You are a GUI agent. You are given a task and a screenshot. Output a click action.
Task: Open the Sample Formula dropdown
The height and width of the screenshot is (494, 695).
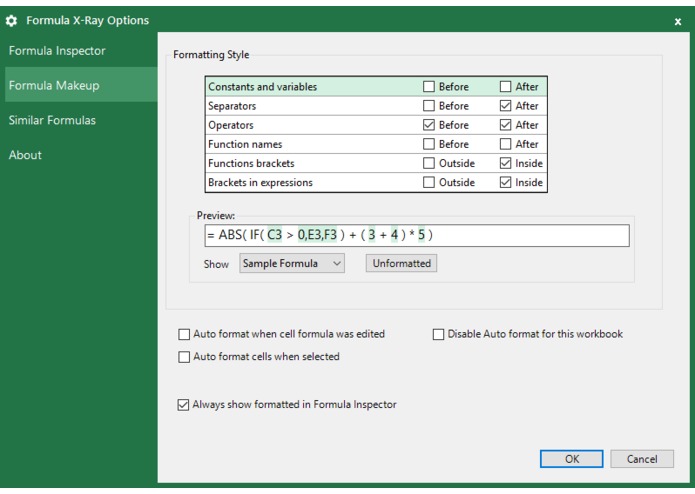292,263
